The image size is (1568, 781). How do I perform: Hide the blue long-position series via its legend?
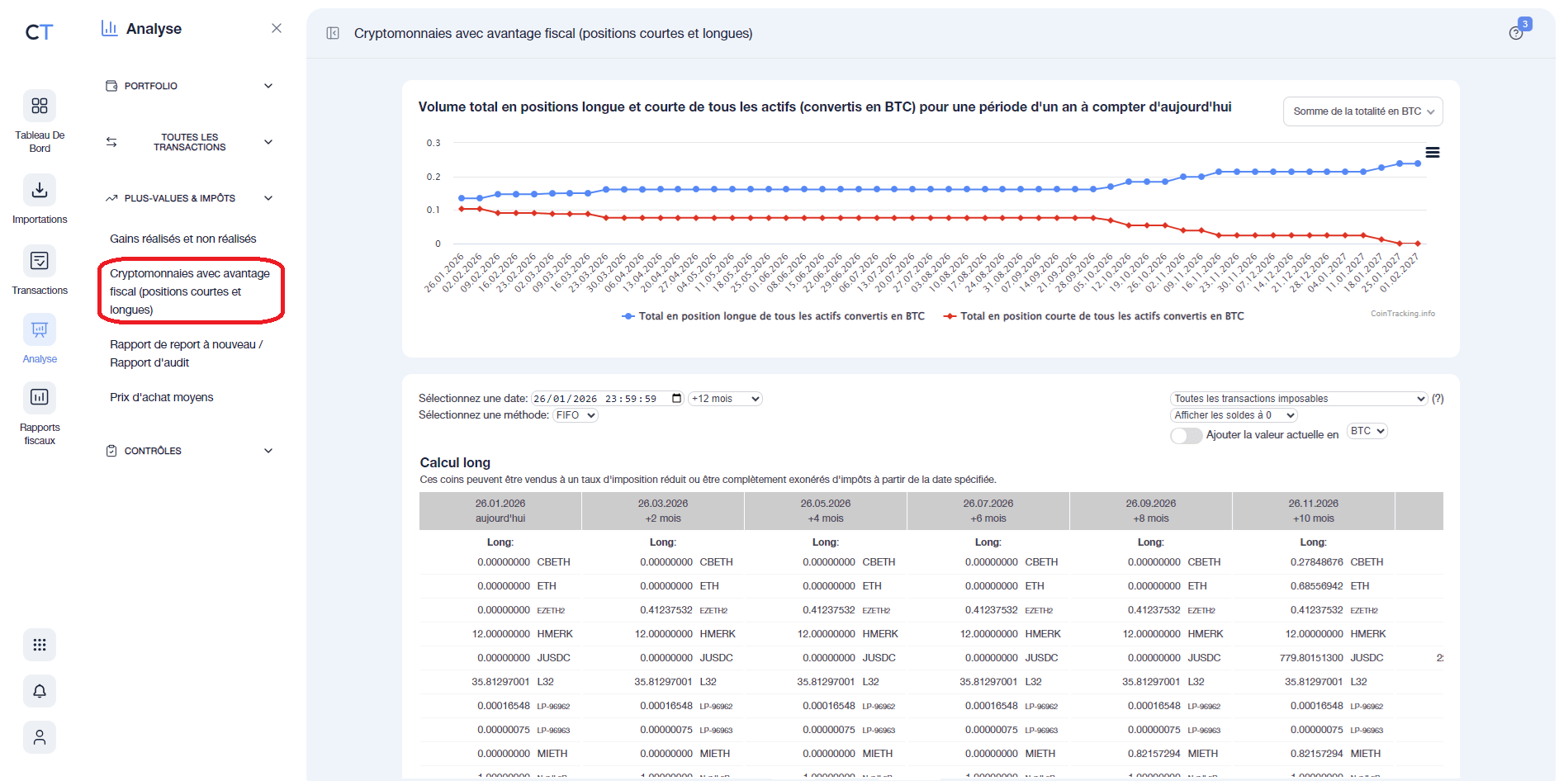(x=772, y=315)
